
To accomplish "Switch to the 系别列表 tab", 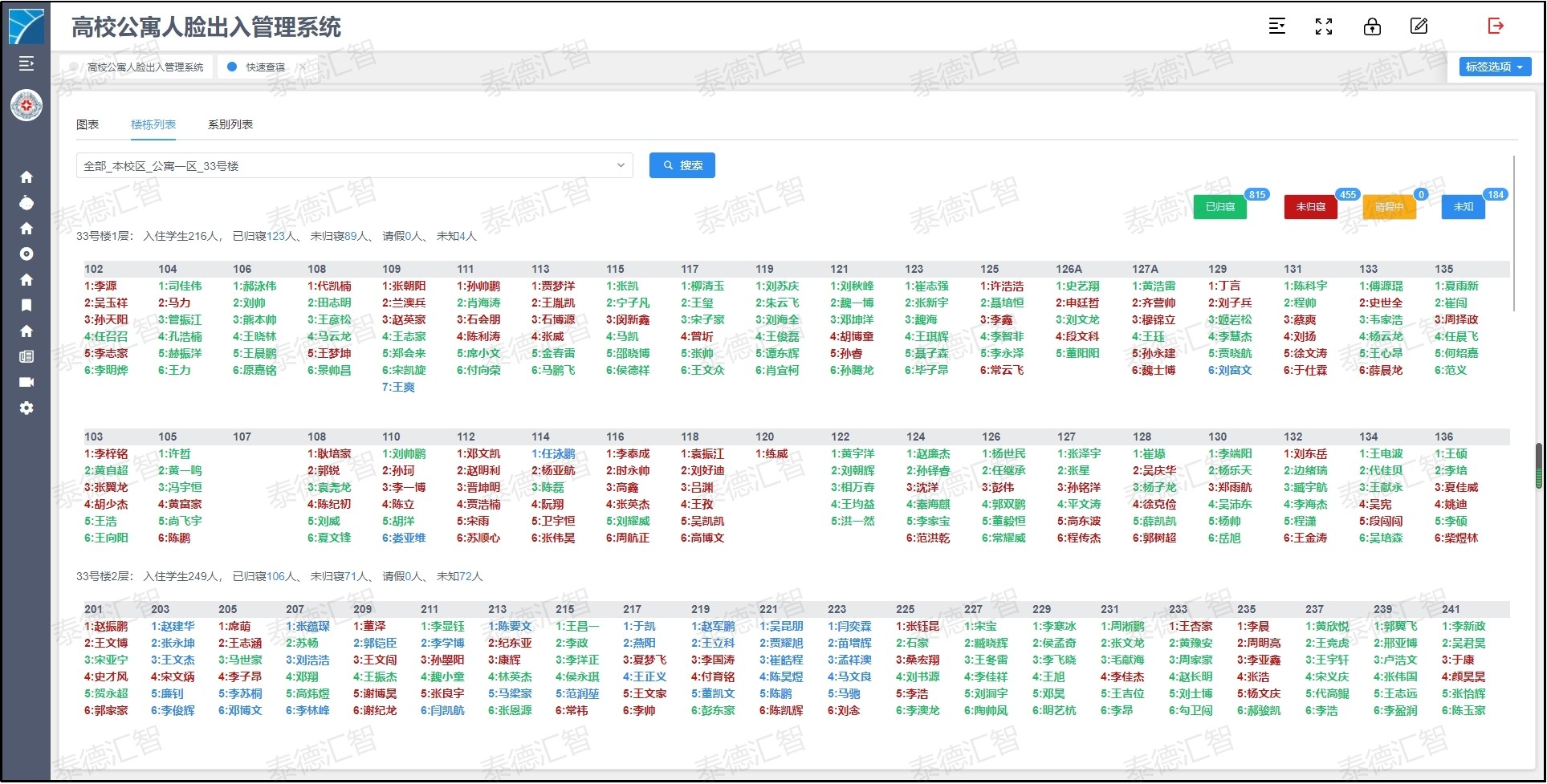I will [x=230, y=124].
